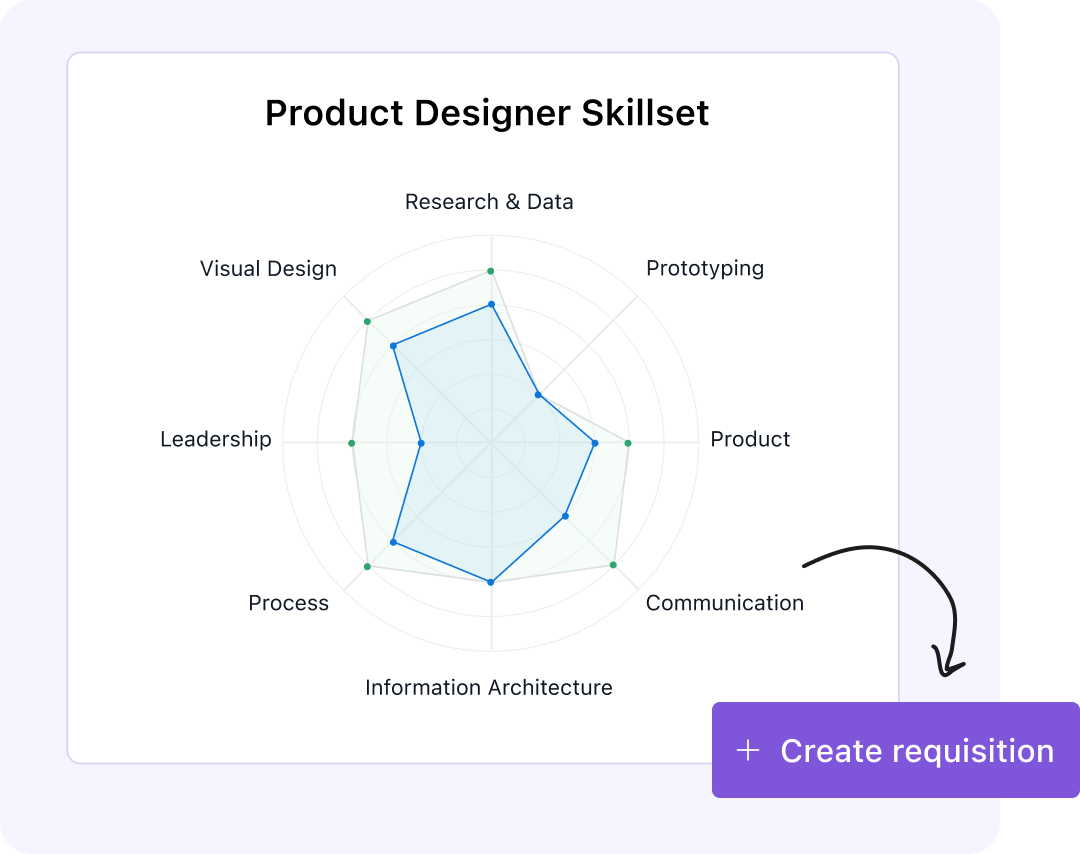Viewport: 1080px width, 854px height.
Task: Select the Product Designer Skillset title
Action: (487, 113)
